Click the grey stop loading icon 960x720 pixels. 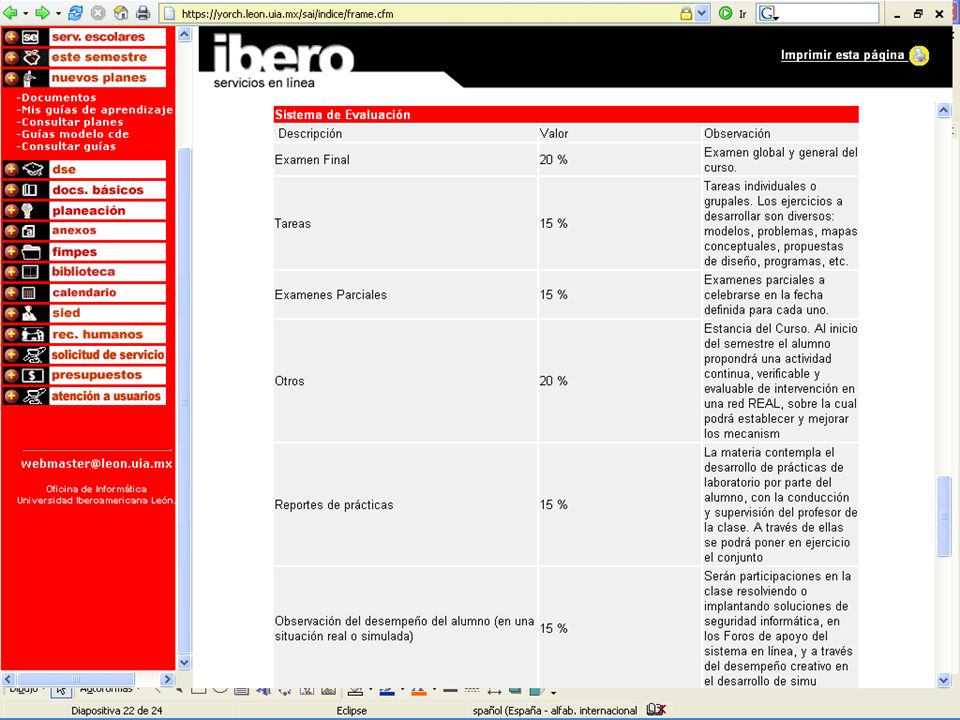(98, 13)
